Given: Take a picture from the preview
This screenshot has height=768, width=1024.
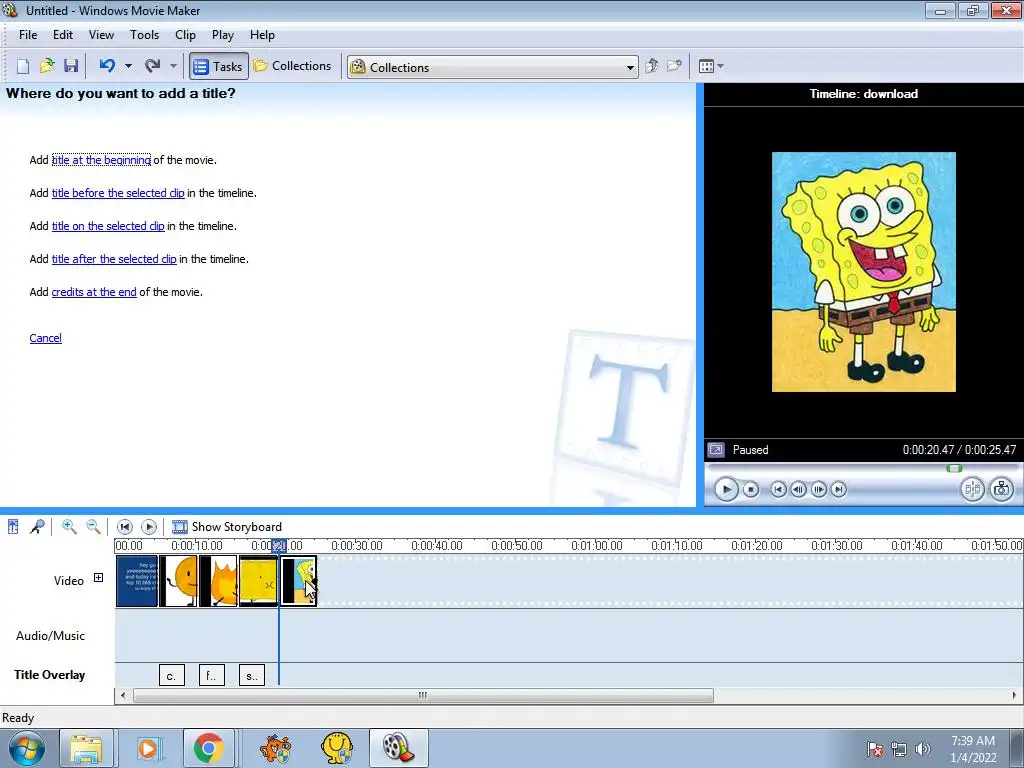Looking at the screenshot, I should 1001,489.
